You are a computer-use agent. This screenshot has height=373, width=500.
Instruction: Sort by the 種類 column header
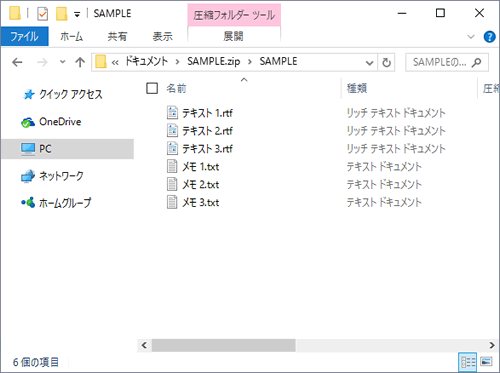pyautogui.click(x=357, y=88)
